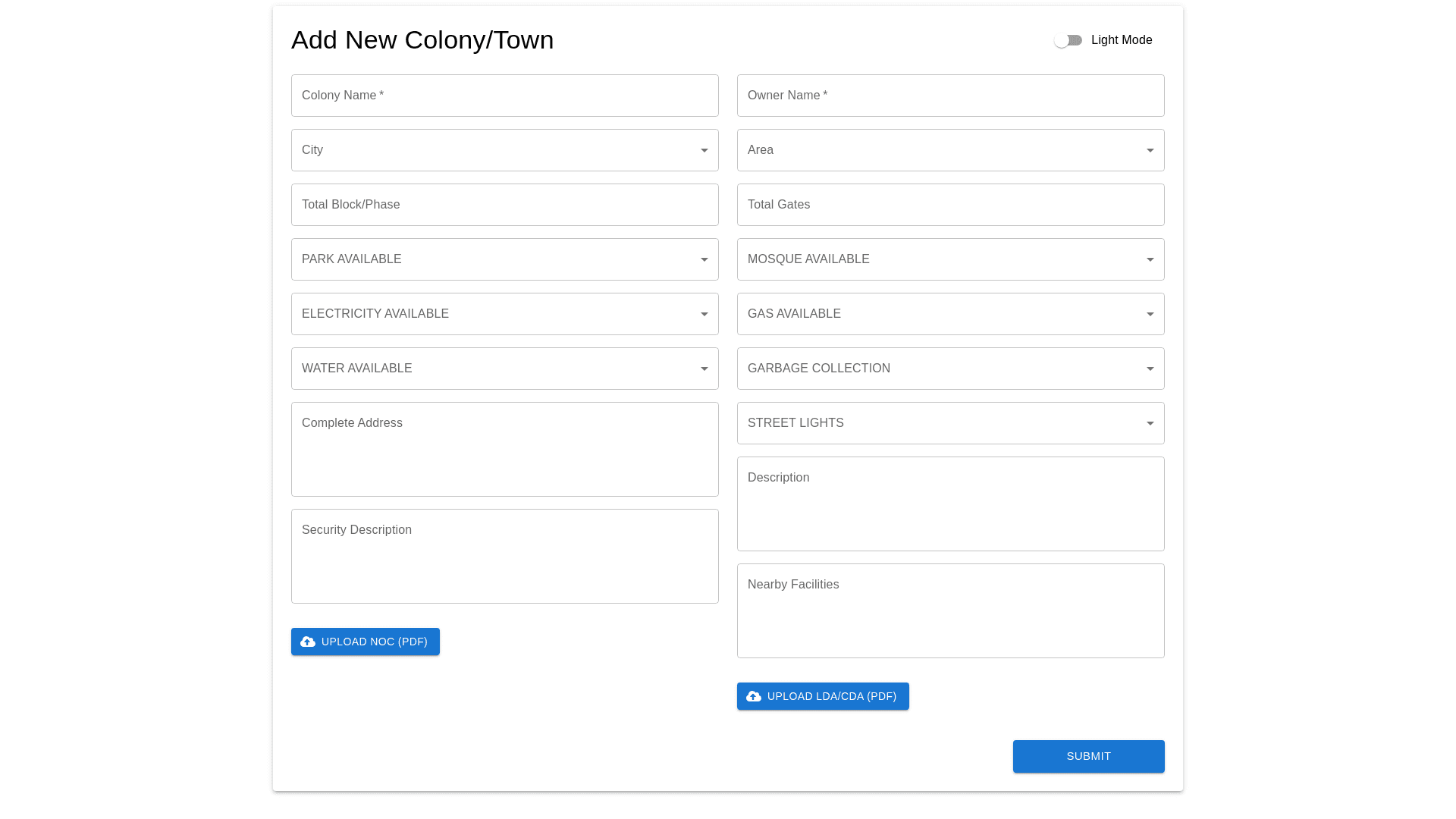Toggle the Light Mode switch

pos(1068,40)
